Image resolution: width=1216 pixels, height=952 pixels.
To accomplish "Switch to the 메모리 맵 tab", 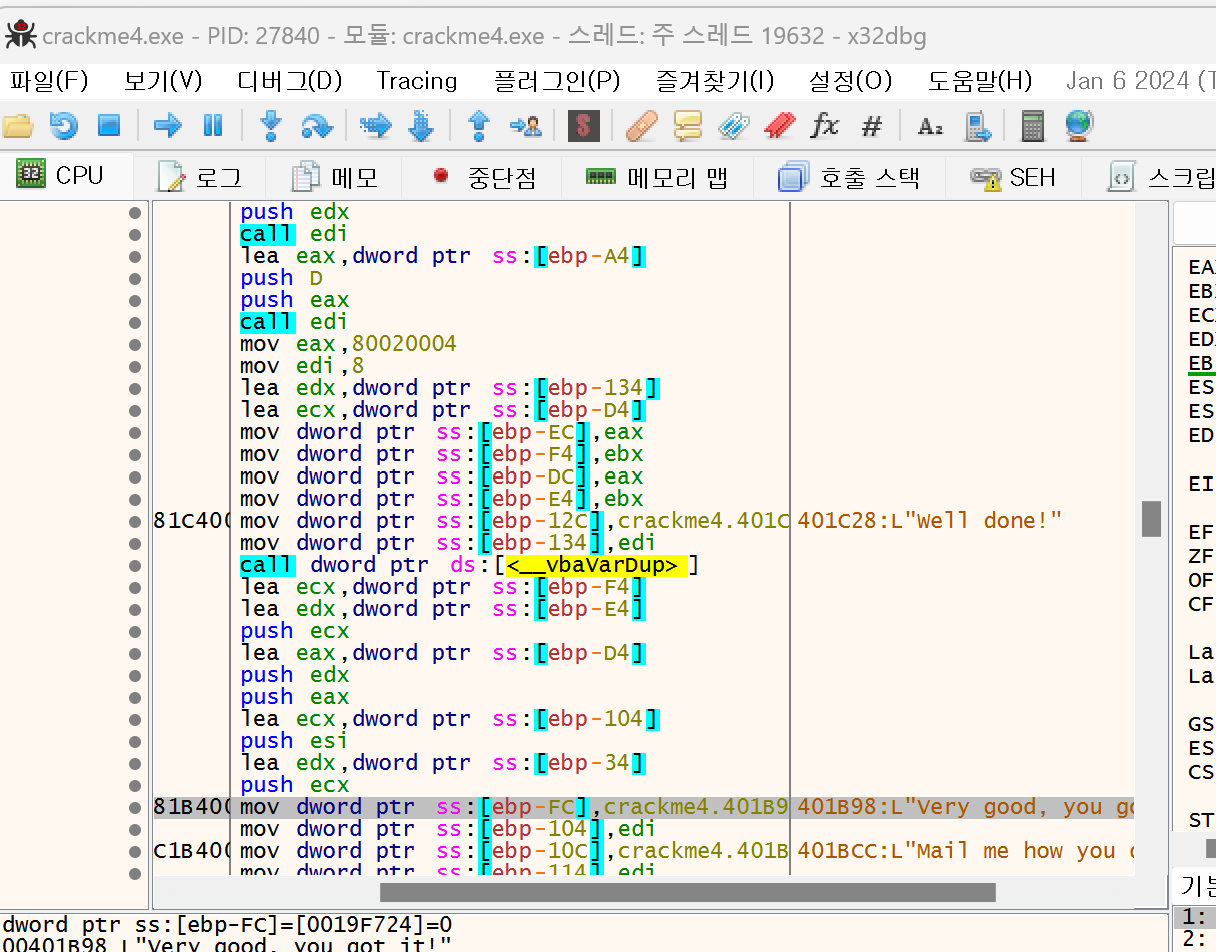I will (657, 178).
